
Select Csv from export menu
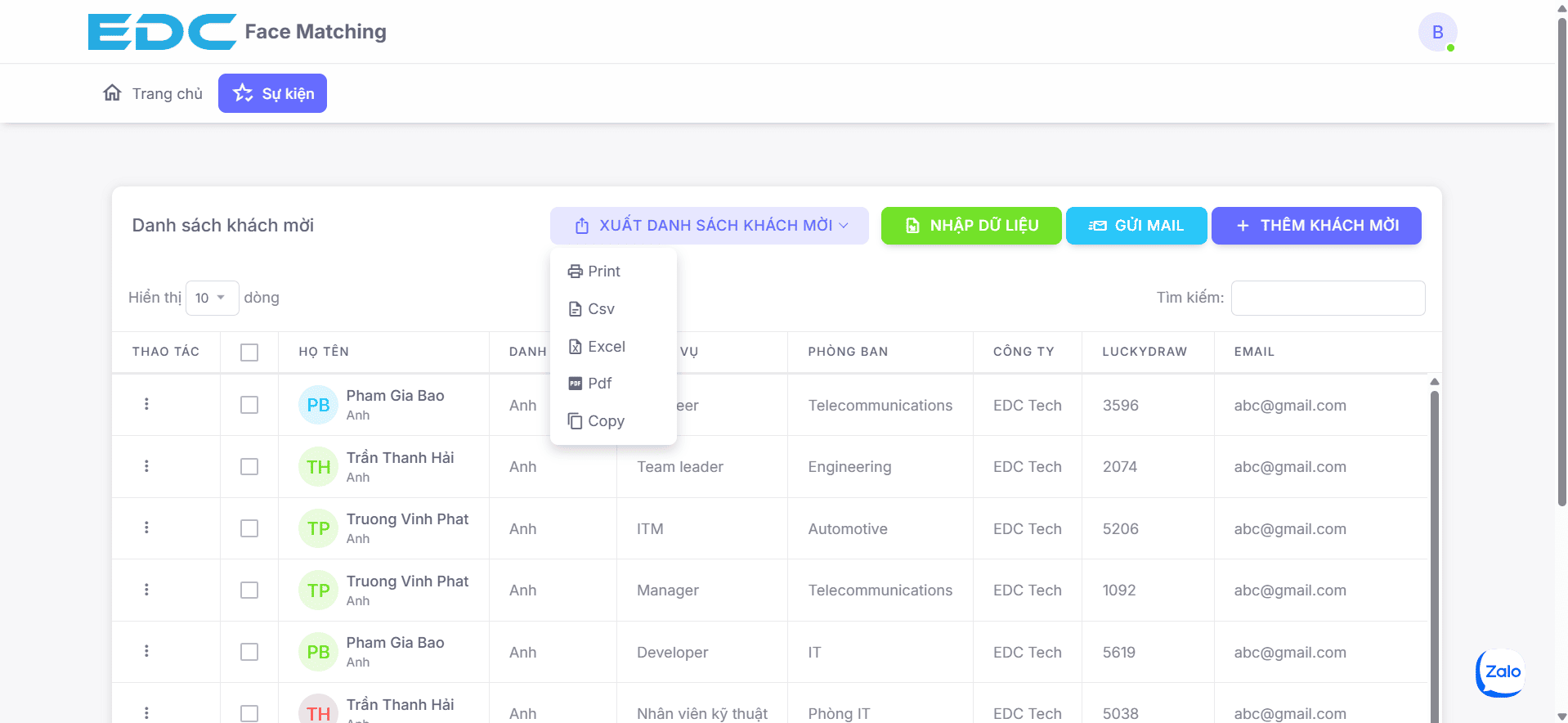613,309
